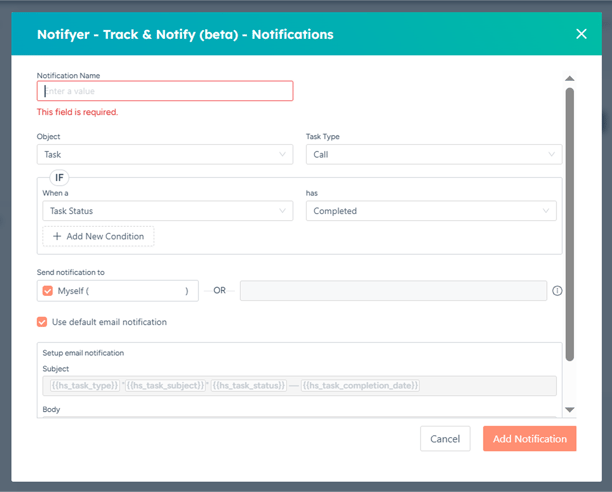612x492 pixels.
Task: Add a new condition to the IF block
Action: click(98, 236)
